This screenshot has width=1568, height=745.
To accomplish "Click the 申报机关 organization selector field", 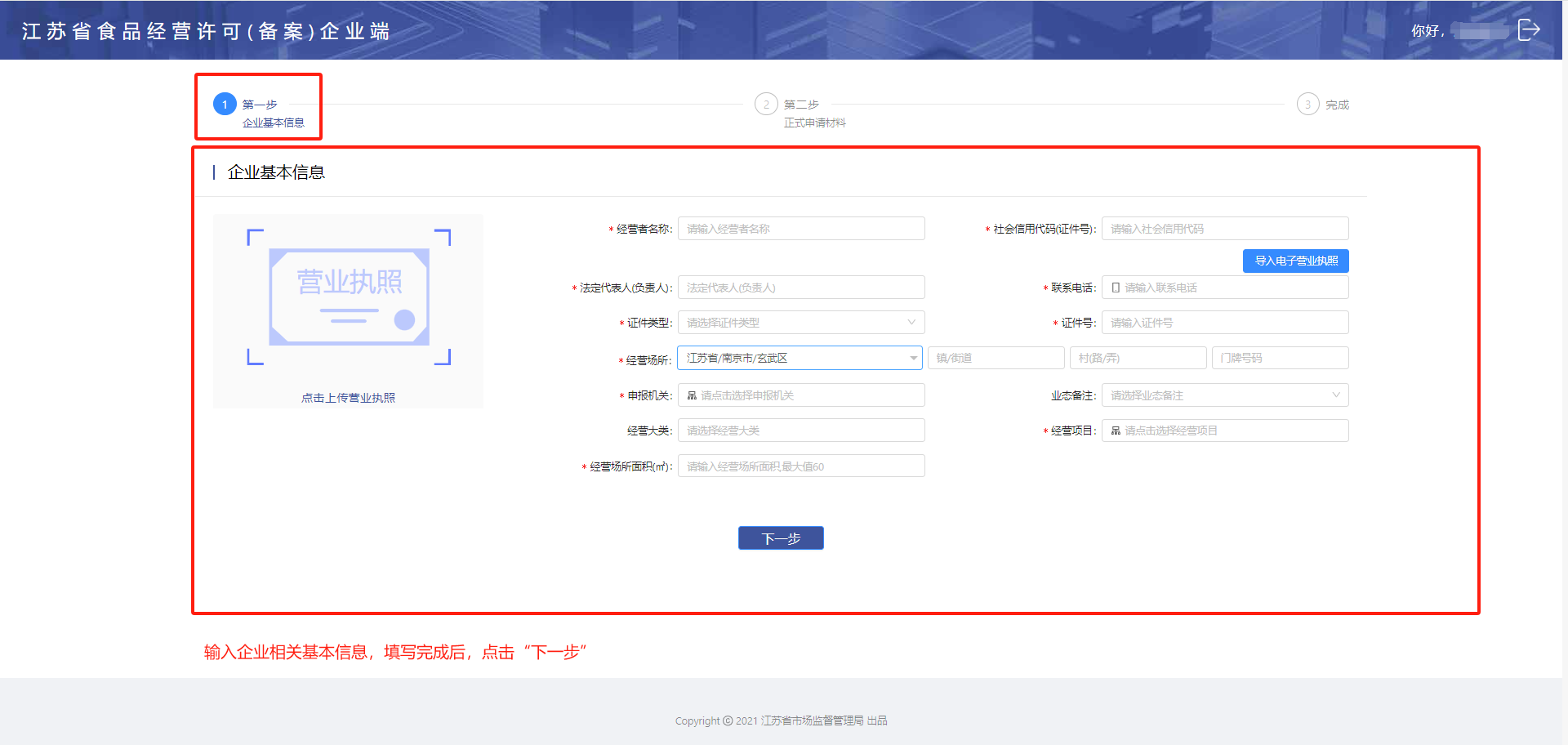I will click(800, 395).
